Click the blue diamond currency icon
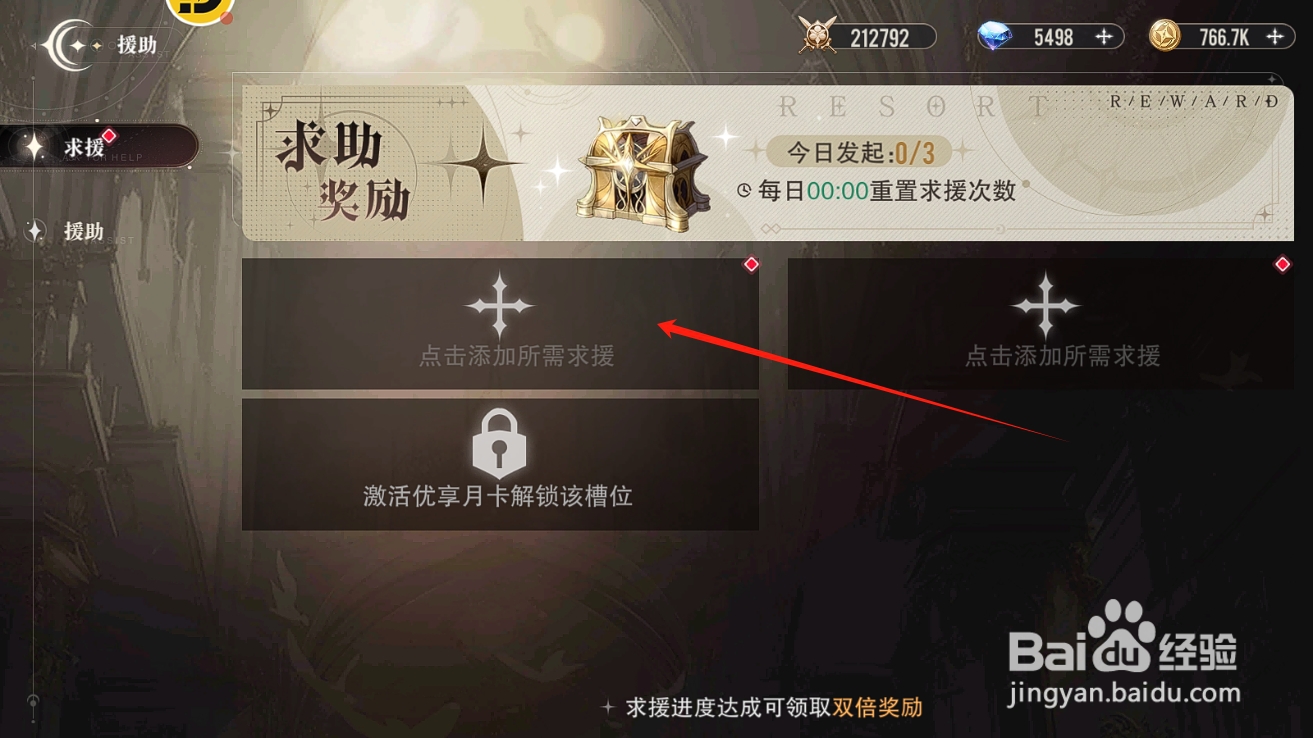This screenshot has width=1313, height=738. [997, 37]
